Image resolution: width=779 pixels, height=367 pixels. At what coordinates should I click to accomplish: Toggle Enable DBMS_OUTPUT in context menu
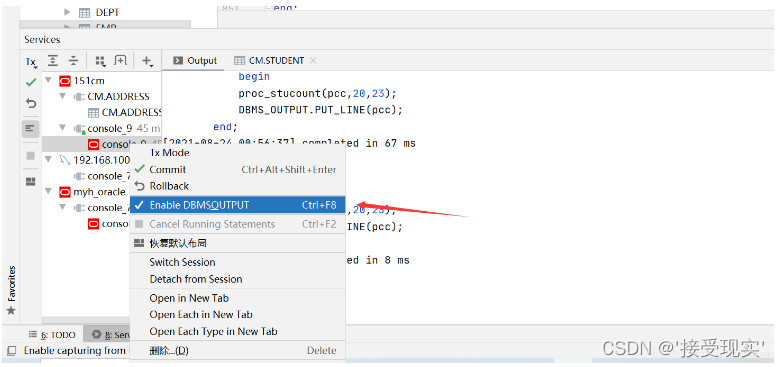237,205
